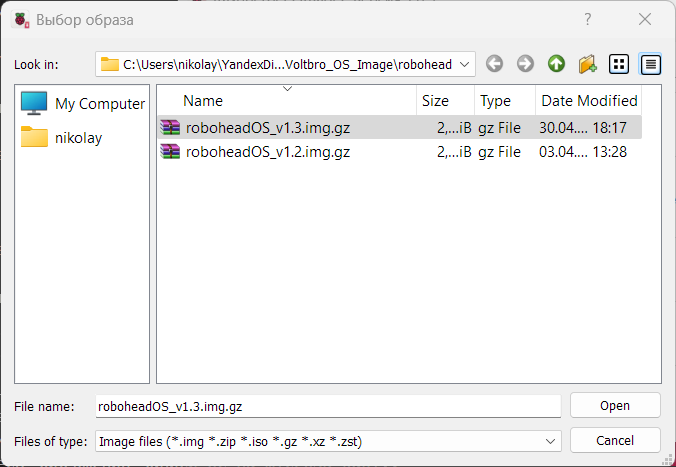
Task: Switch to Detail View icon
Action: tap(651, 64)
